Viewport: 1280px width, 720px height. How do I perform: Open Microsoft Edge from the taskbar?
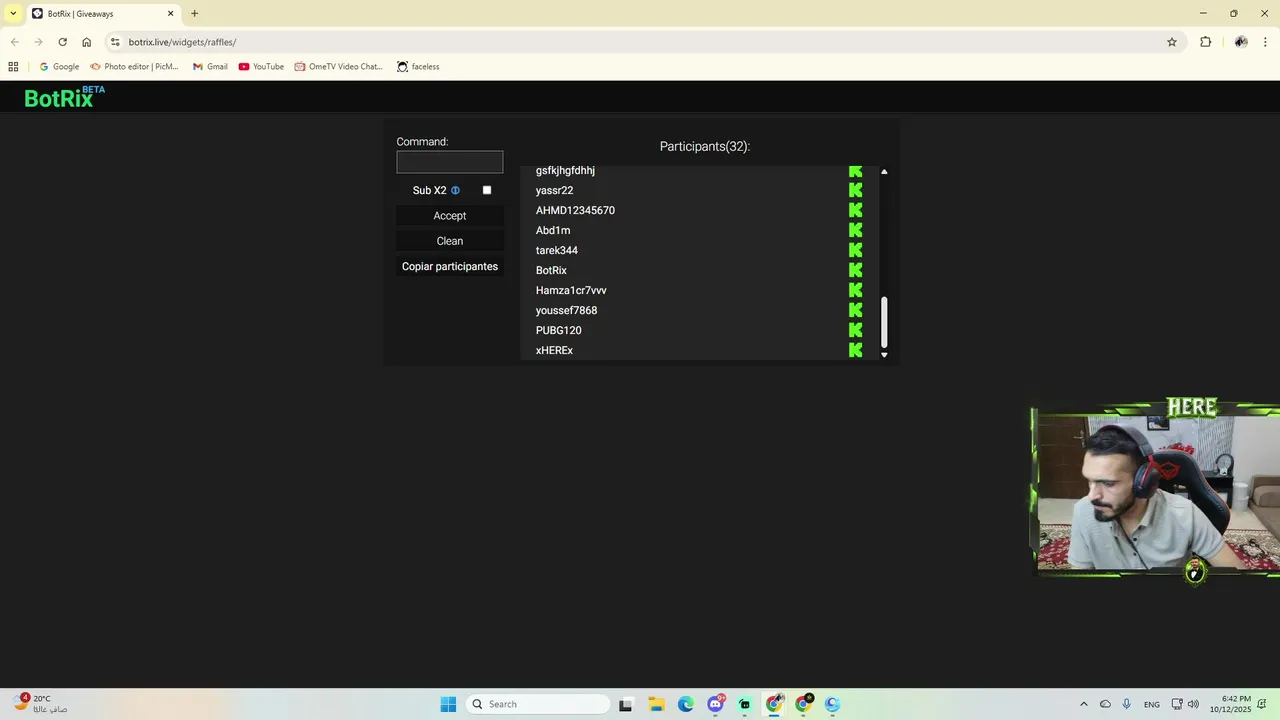[x=686, y=704]
